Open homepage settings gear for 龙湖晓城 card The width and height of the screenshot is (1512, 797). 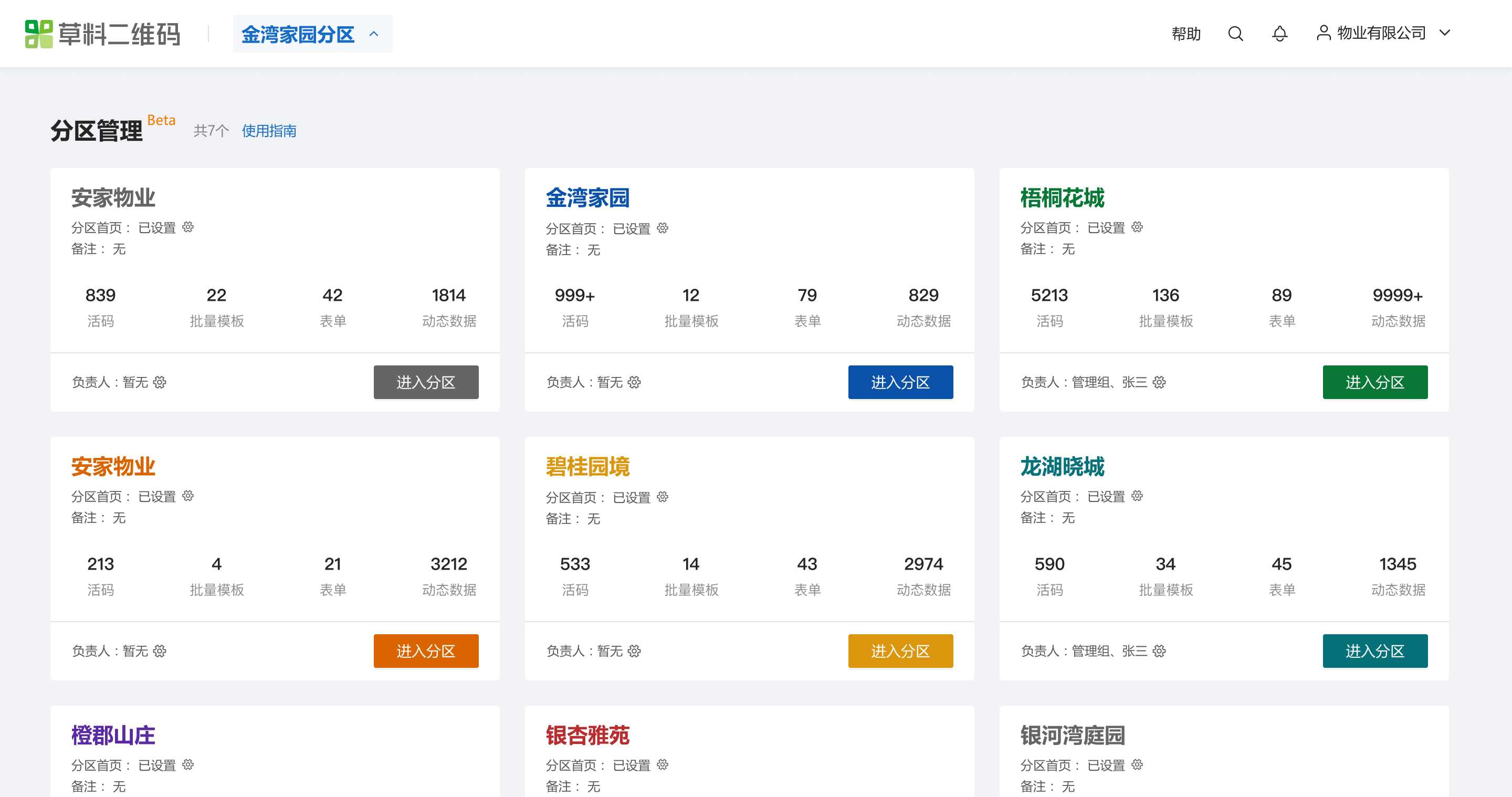pos(1137,496)
